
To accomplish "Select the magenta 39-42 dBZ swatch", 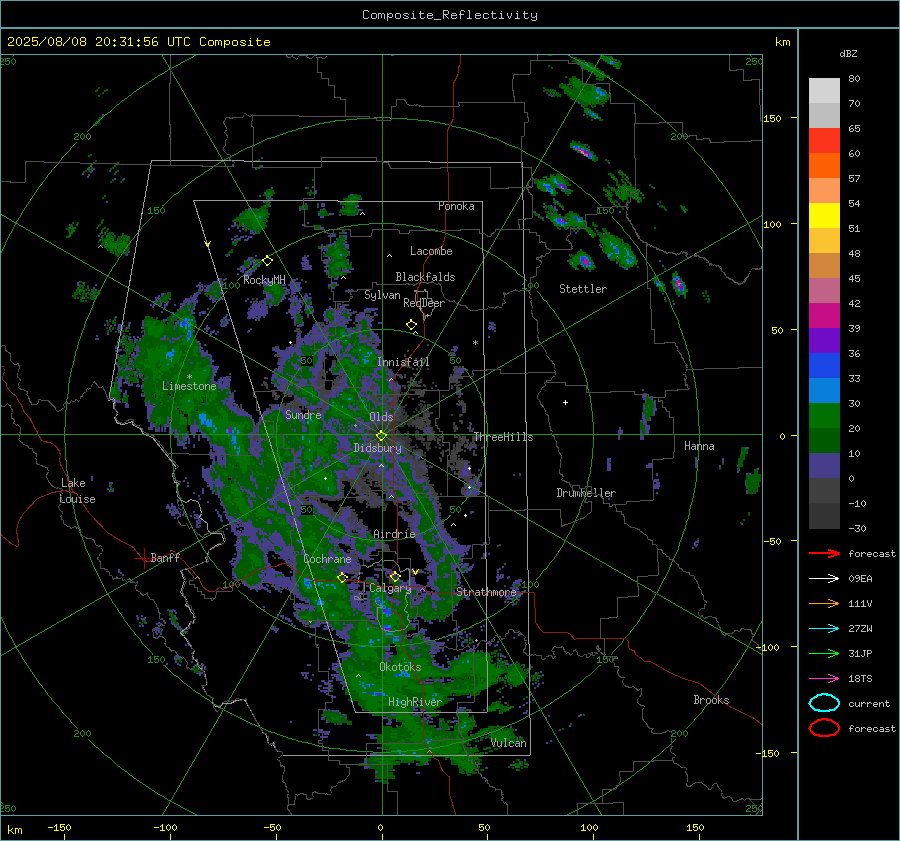I will (x=824, y=316).
